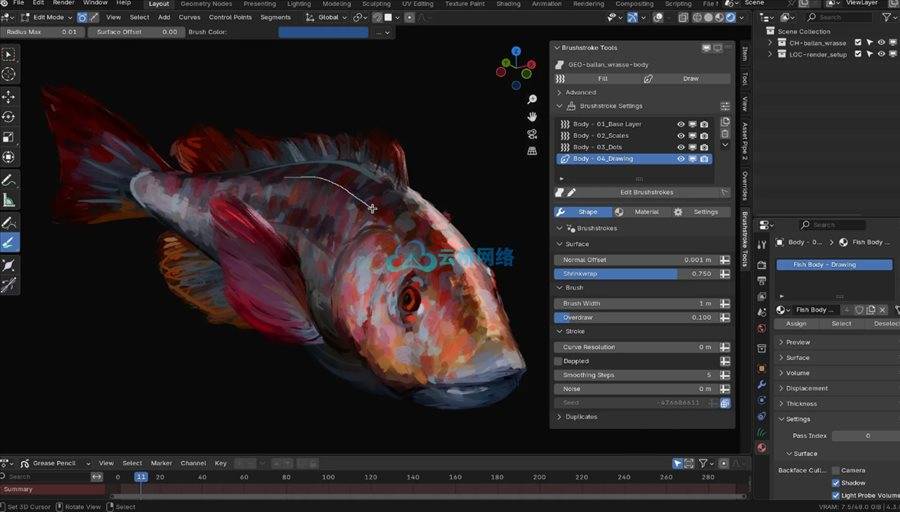The height and width of the screenshot is (512, 900).
Task: Click Assign material button
Action: [x=796, y=324]
